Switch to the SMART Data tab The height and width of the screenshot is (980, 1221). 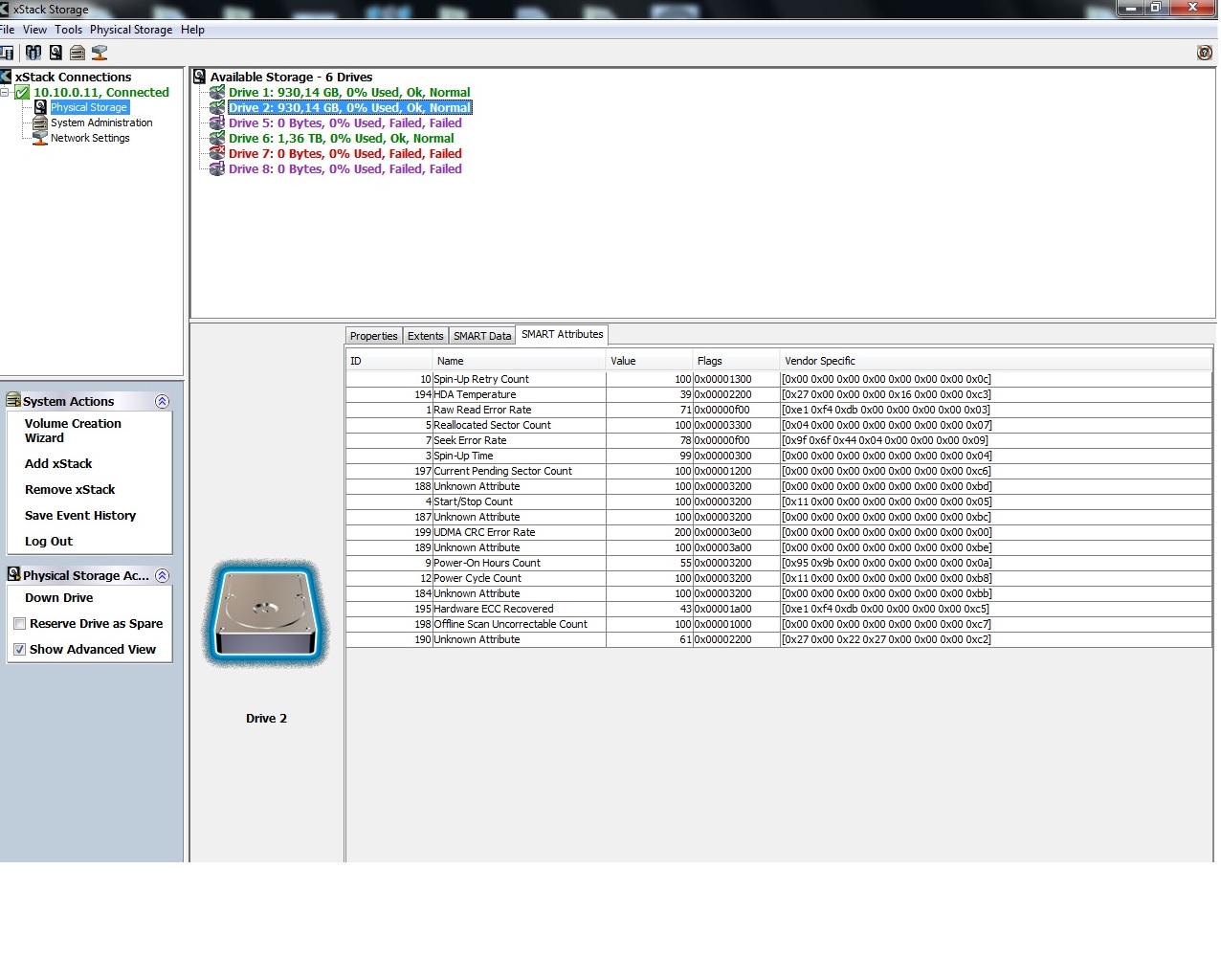[x=481, y=336]
